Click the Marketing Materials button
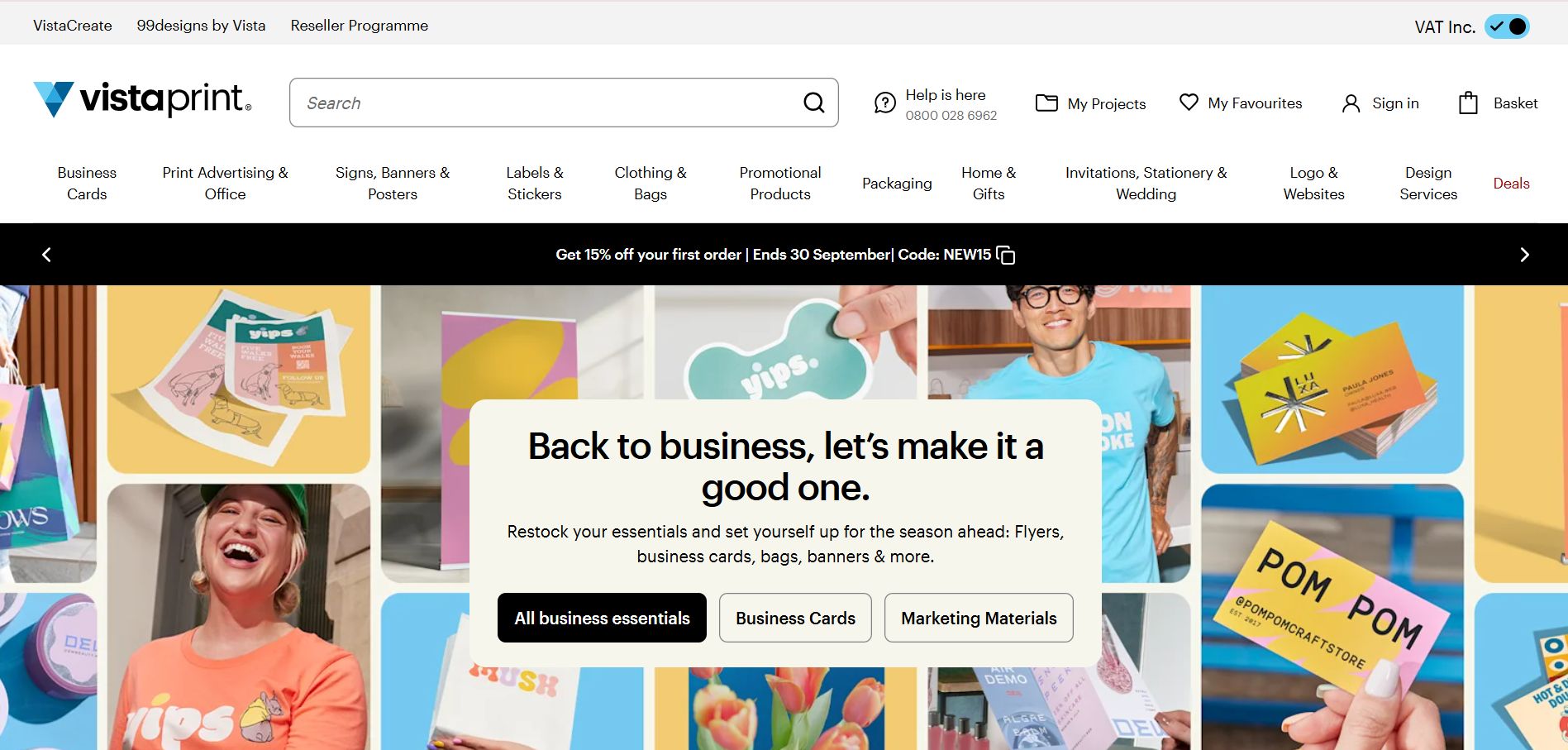 [x=979, y=618]
